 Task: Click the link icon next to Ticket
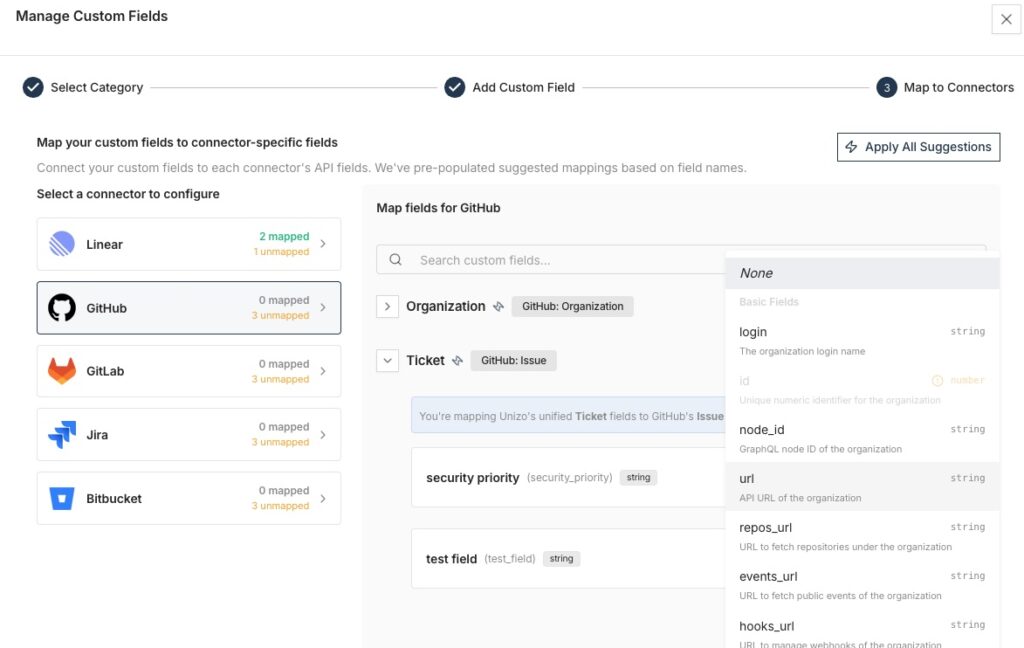click(x=458, y=361)
